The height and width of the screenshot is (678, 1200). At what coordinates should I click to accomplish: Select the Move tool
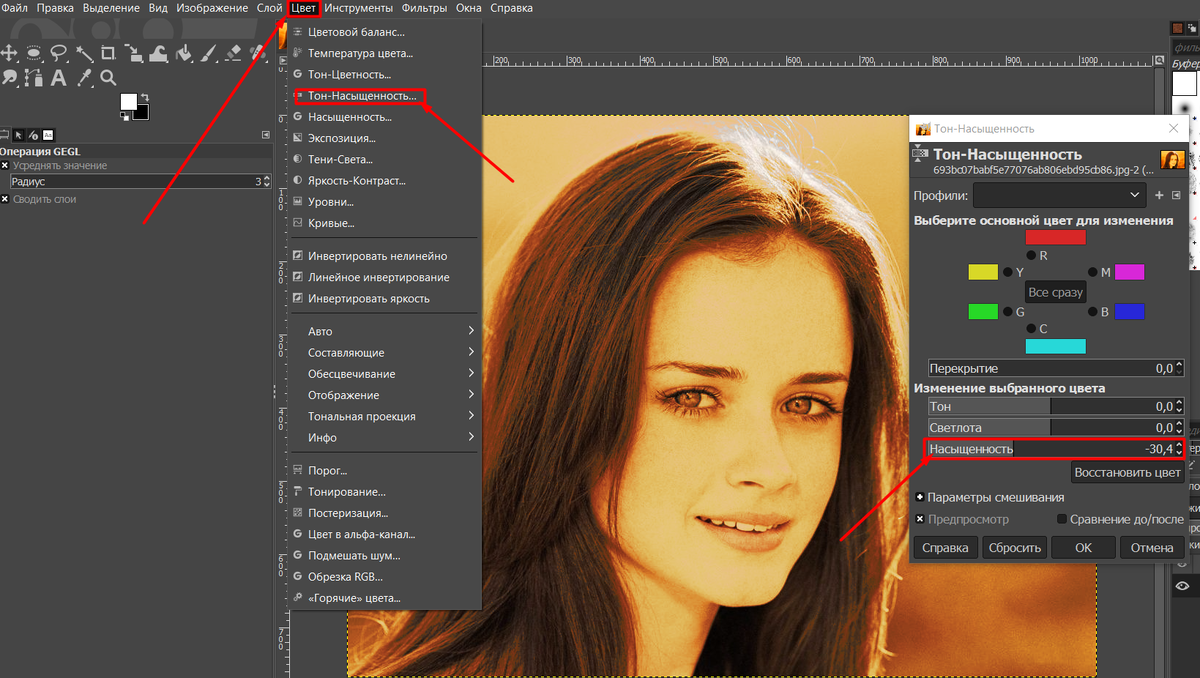(9, 53)
